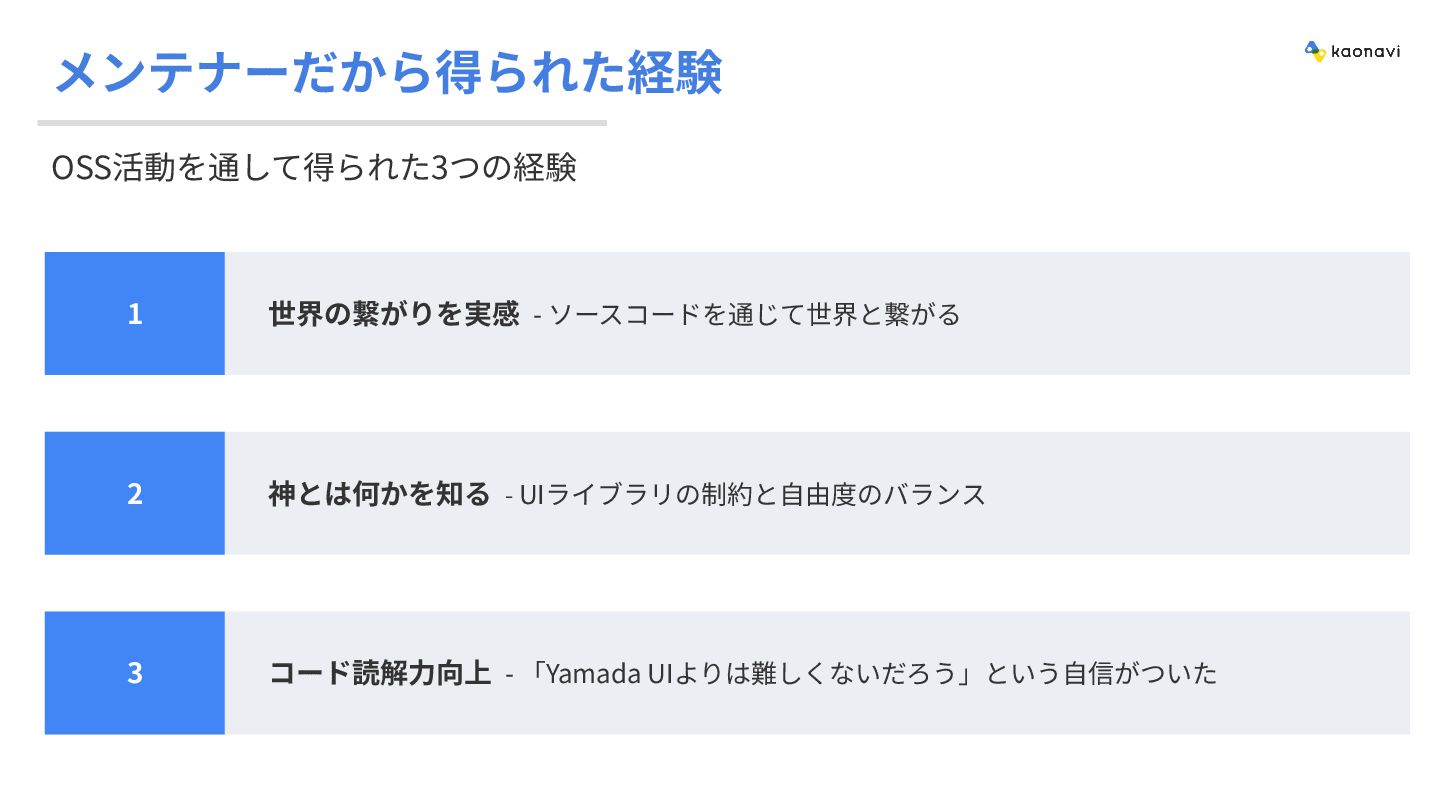Click the bold heading "世界の繋がりを実感"
Screen dimensions: 1440x810
click(x=394, y=314)
